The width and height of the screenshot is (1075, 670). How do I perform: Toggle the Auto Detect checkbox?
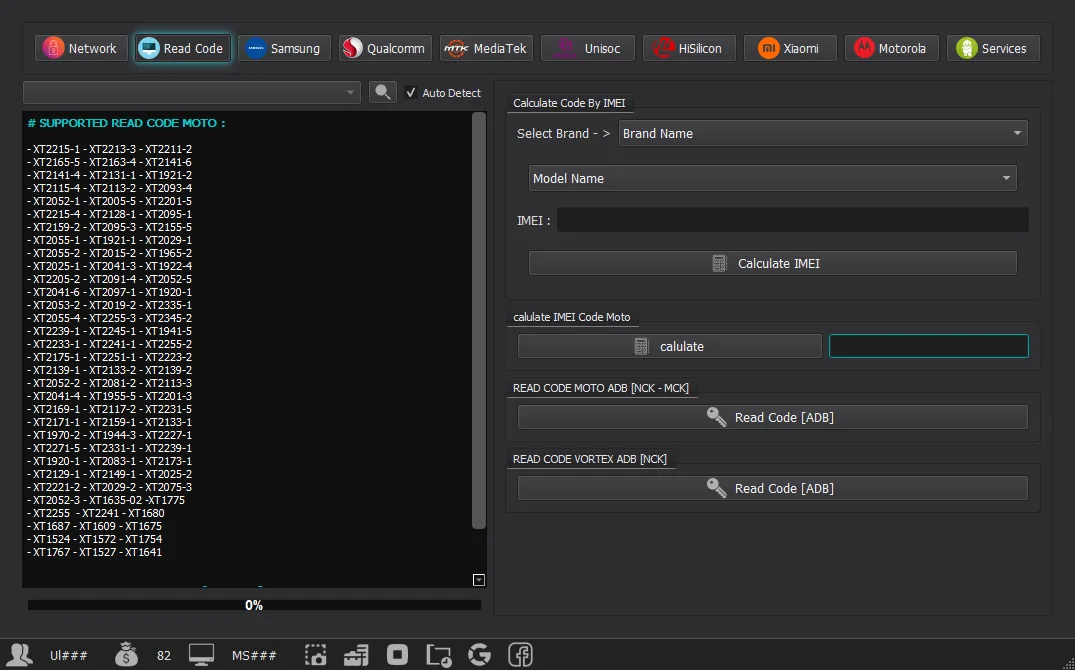(x=411, y=93)
